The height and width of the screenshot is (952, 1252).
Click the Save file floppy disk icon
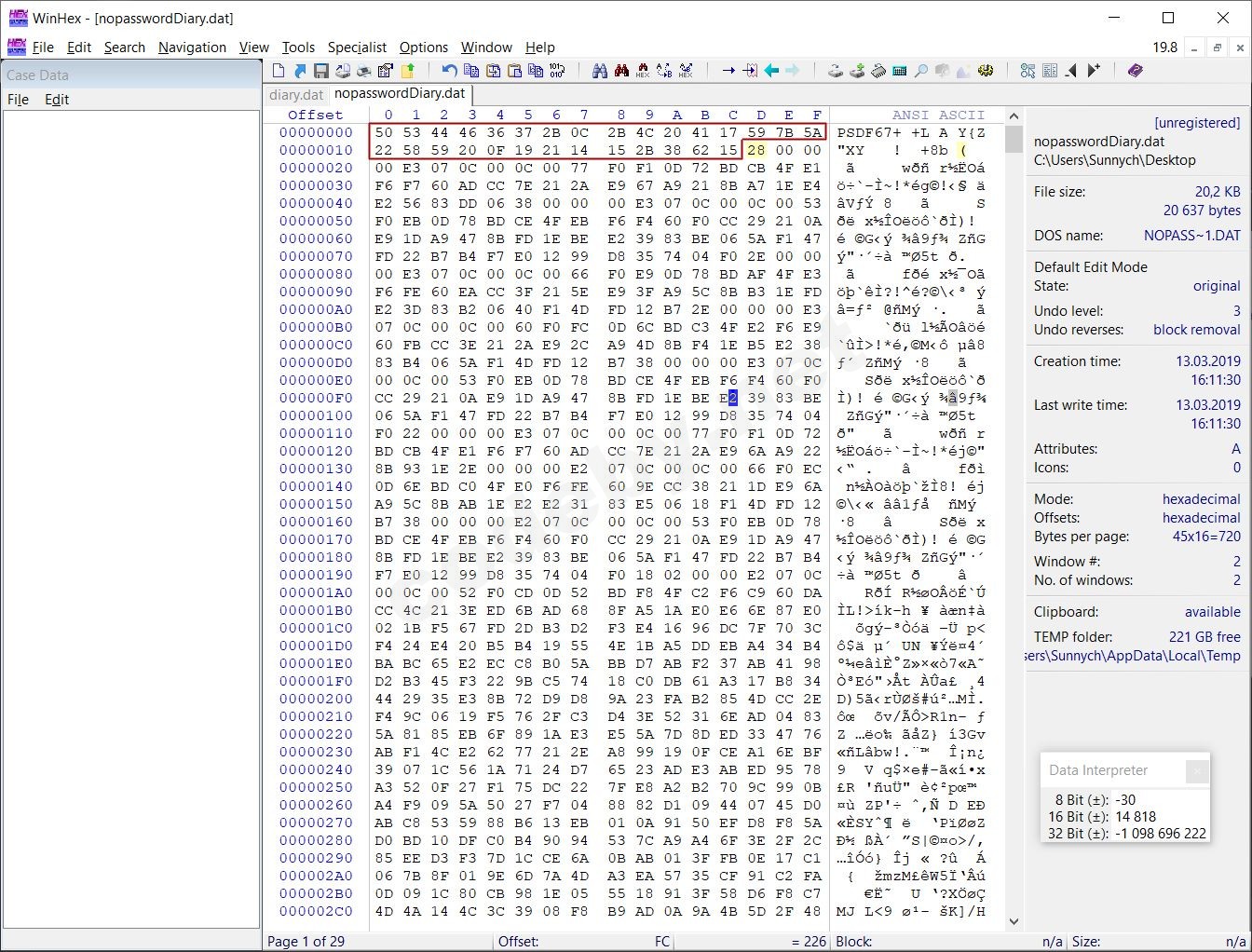(x=320, y=71)
